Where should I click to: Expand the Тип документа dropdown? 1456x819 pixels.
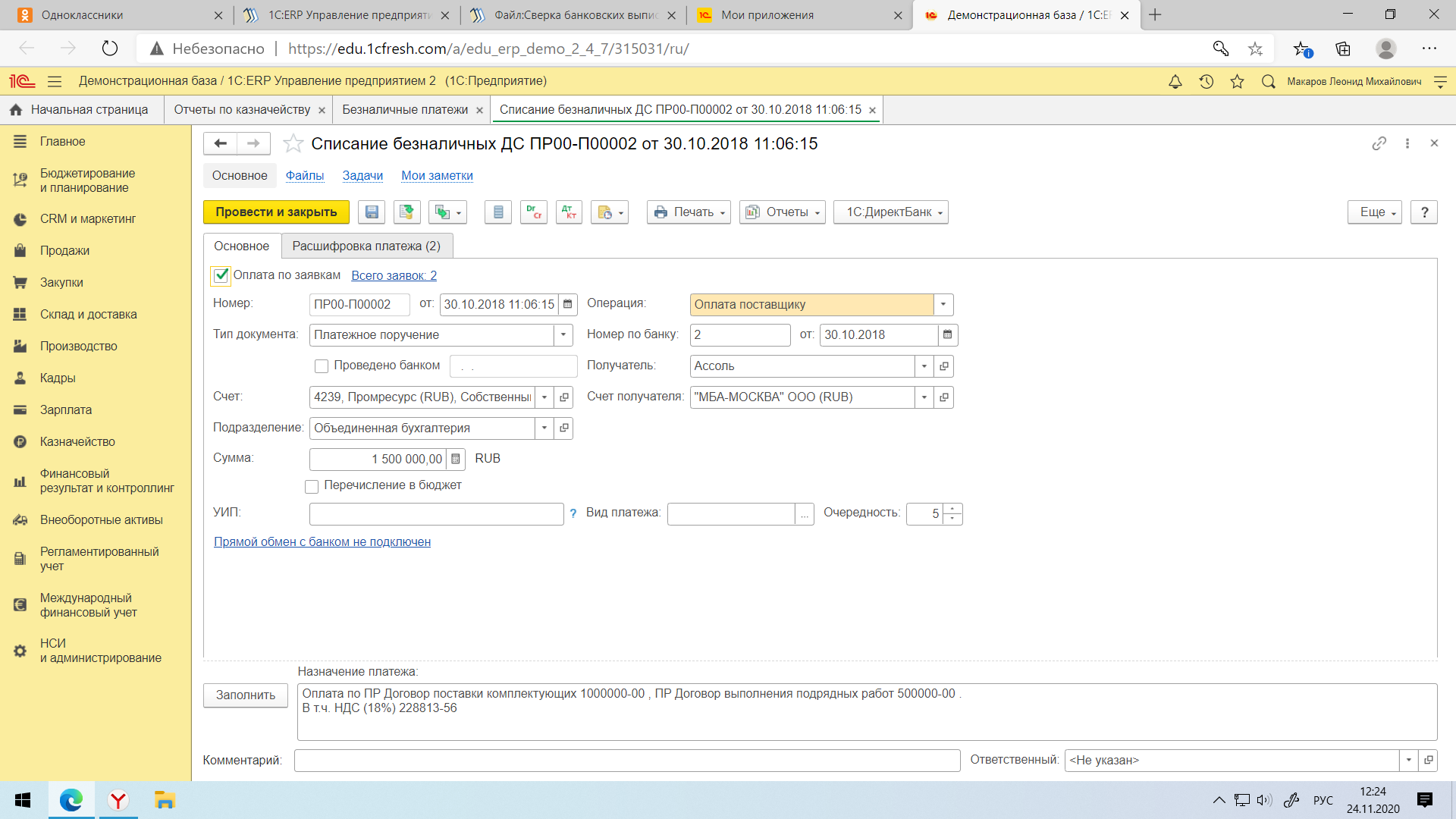pos(563,335)
